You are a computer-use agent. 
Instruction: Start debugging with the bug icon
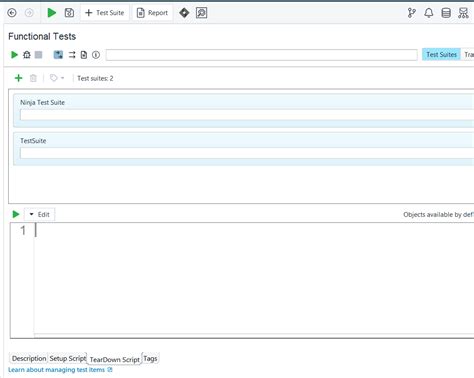click(27, 55)
